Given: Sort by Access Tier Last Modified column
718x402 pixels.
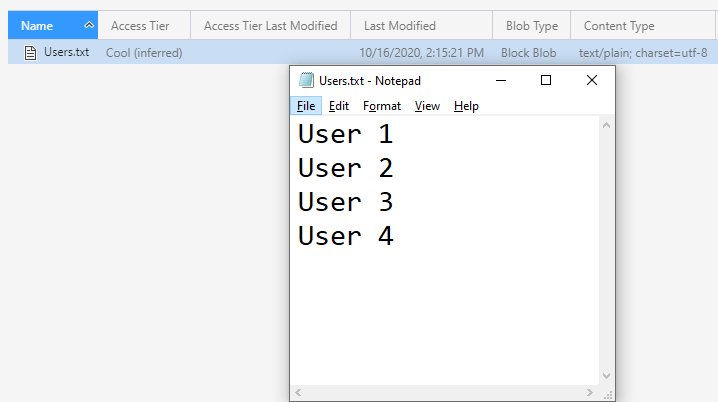Looking at the screenshot, I should (271, 26).
